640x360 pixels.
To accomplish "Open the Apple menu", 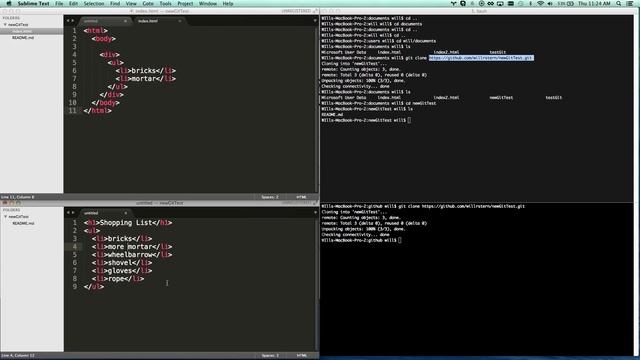I will (x=9, y=3).
